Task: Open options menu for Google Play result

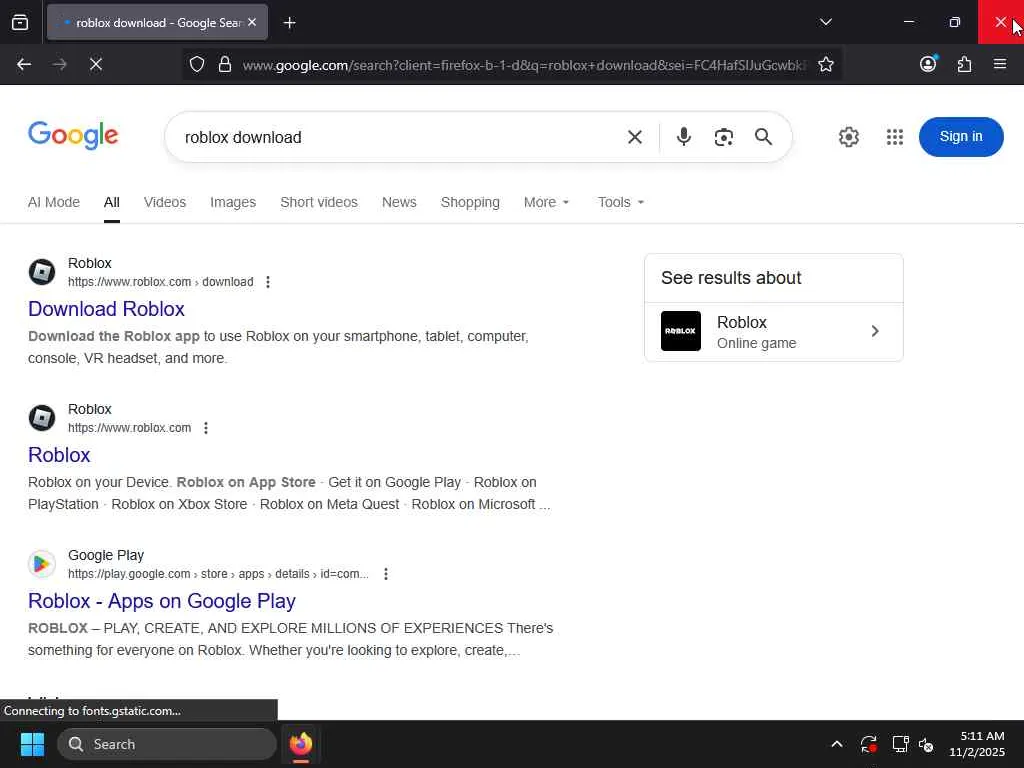Action: 386,574
